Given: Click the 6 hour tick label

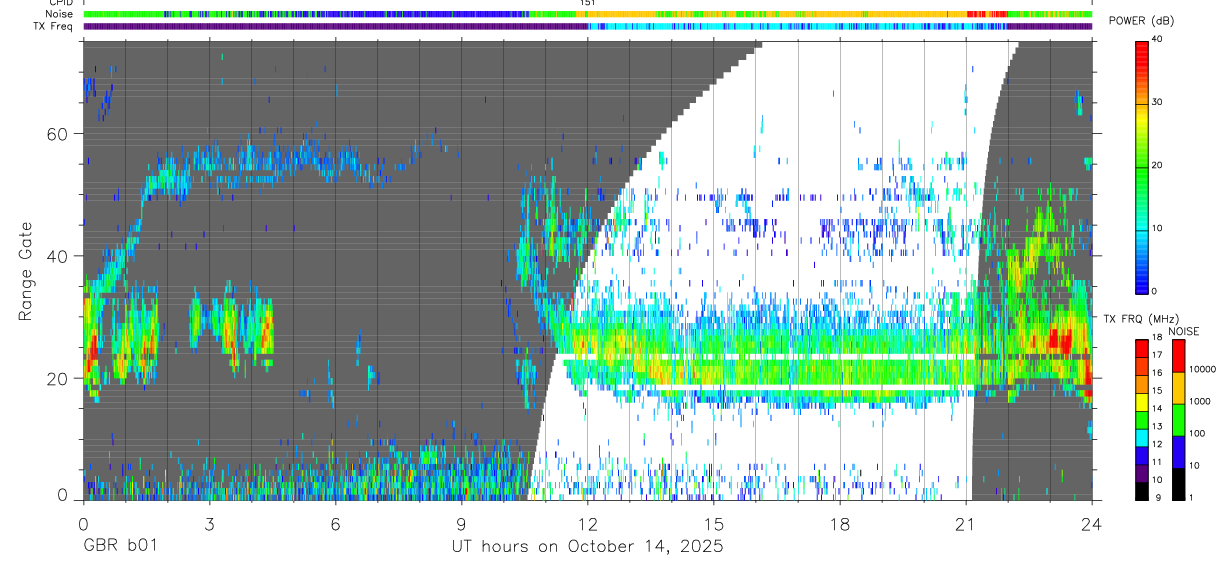Looking at the screenshot, I should [x=336, y=523].
